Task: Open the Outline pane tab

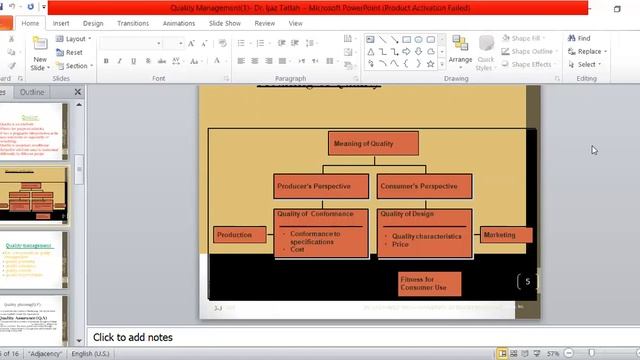Action: (32, 92)
